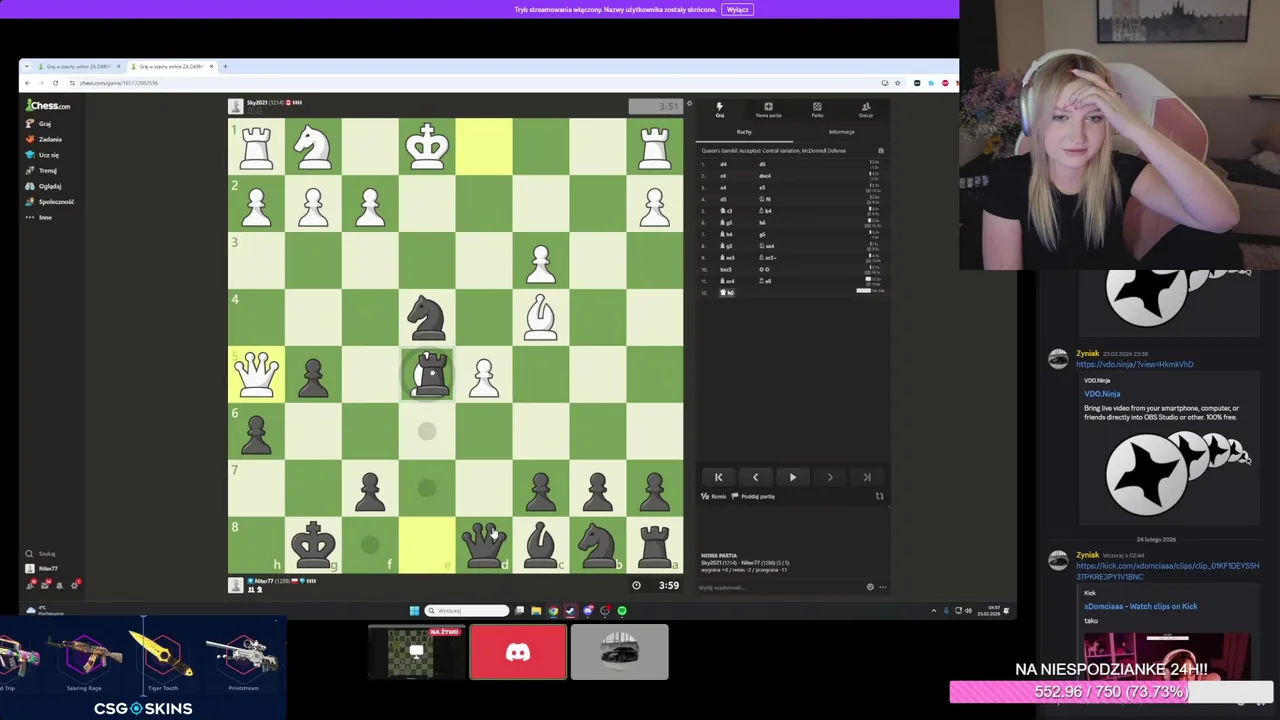The height and width of the screenshot is (720, 1280).
Task: Click the chat message input field
Action: click(780, 587)
